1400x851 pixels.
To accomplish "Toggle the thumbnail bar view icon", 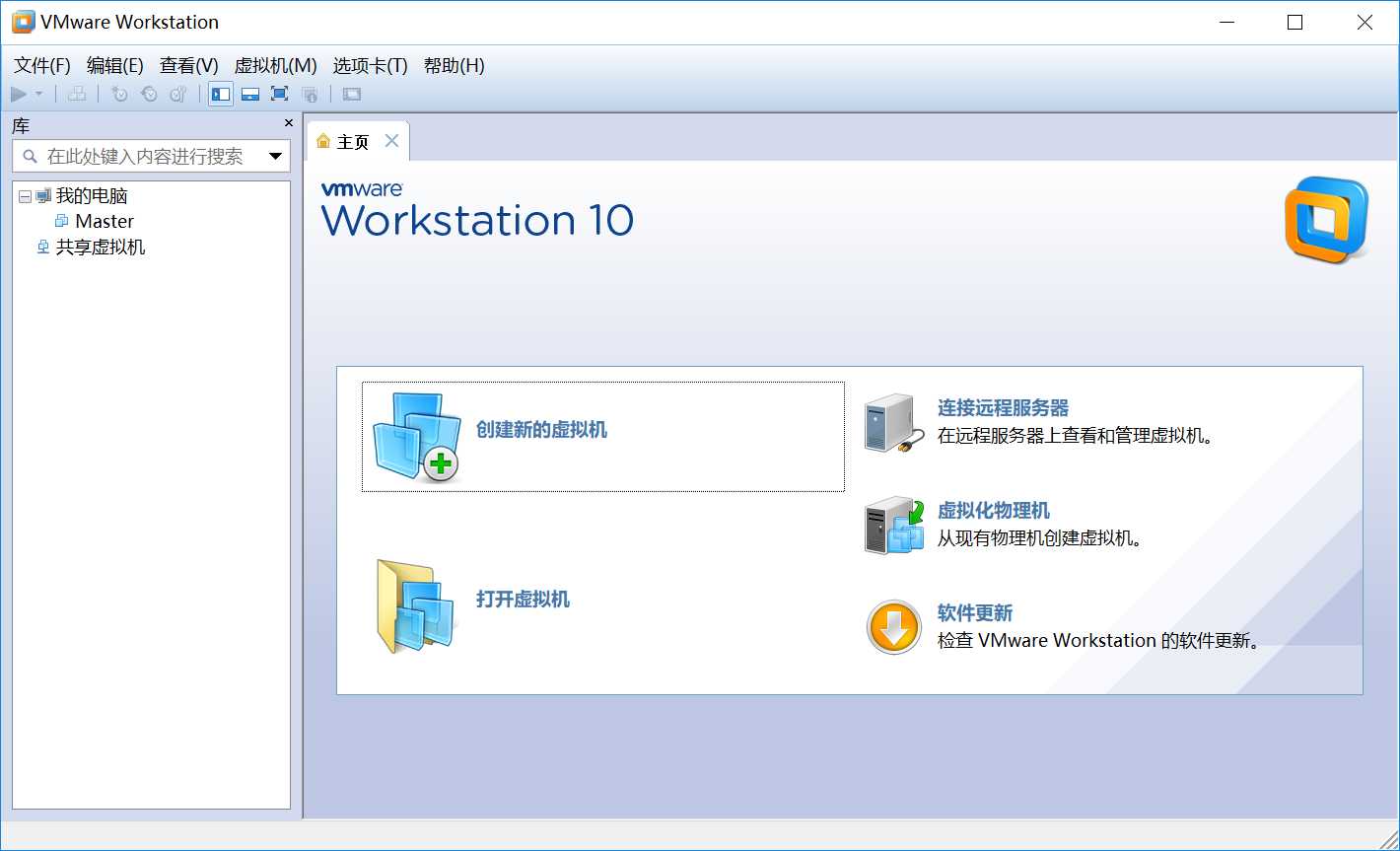I will [x=250, y=94].
